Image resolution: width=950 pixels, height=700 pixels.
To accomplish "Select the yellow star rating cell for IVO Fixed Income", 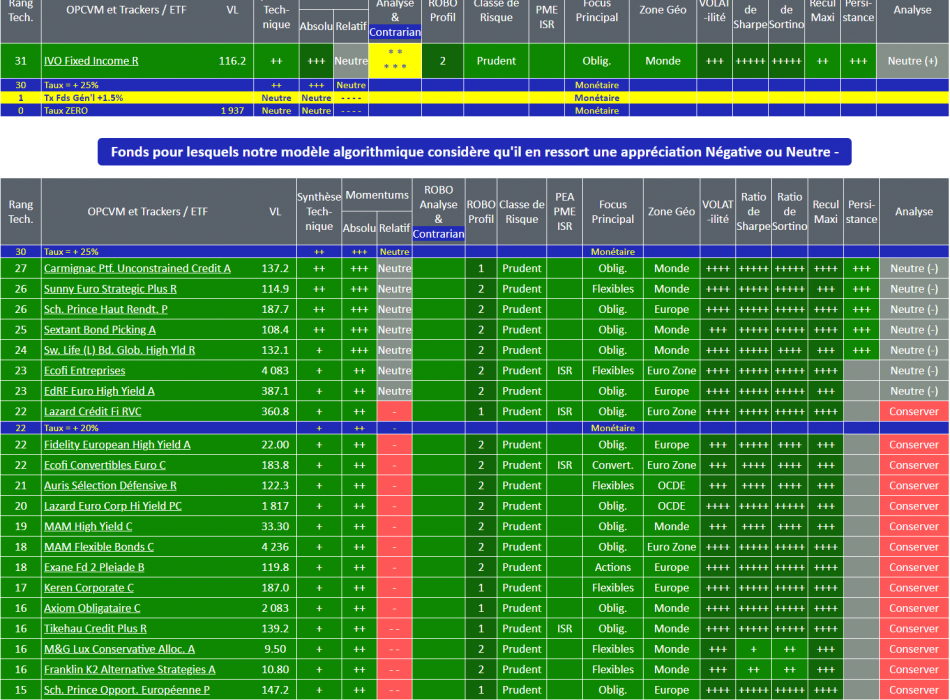I will click(395, 61).
